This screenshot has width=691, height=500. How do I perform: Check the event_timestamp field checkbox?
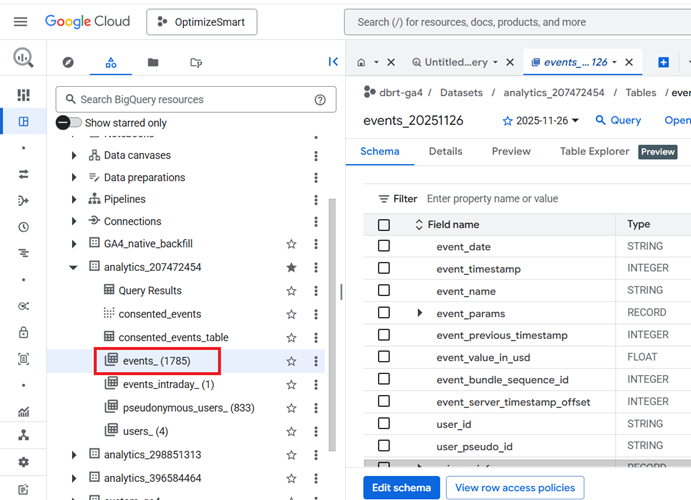[x=384, y=268]
